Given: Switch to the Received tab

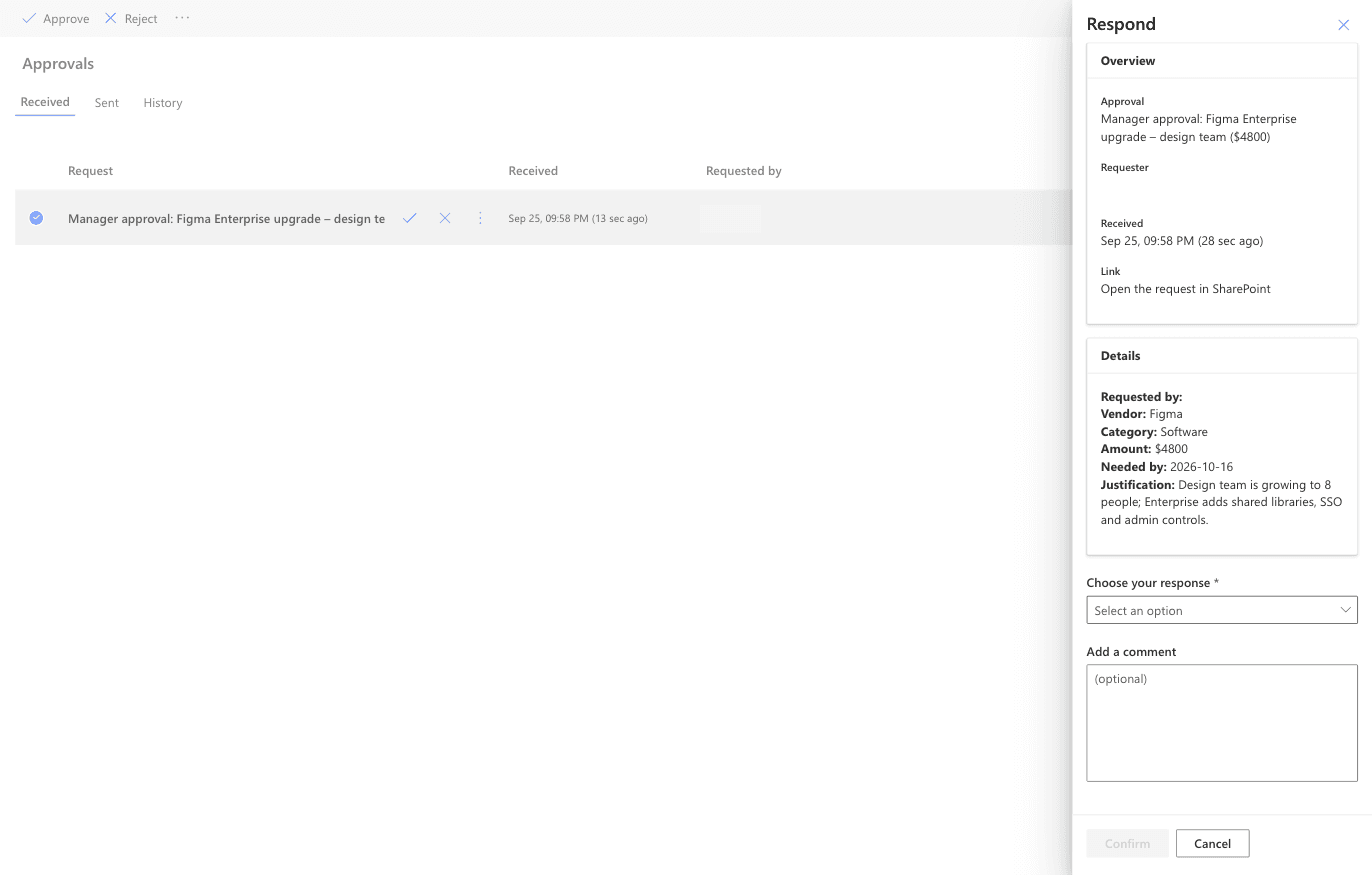Looking at the screenshot, I should point(45,102).
